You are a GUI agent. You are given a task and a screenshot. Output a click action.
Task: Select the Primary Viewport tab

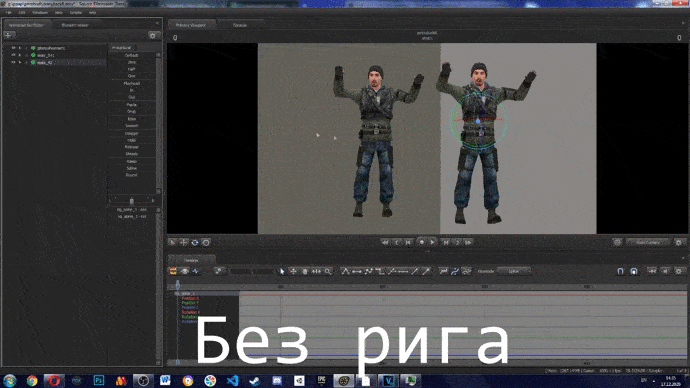point(191,25)
